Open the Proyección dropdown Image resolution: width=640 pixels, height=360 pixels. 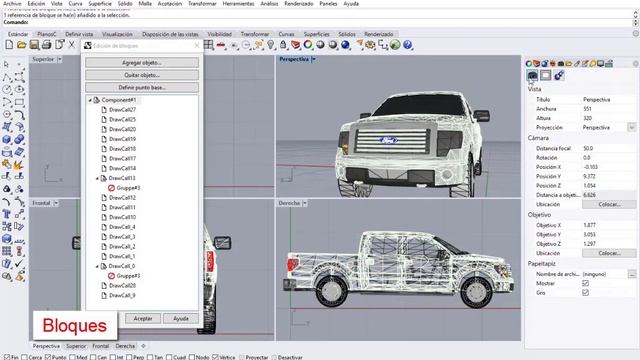[x=631, y=128]
